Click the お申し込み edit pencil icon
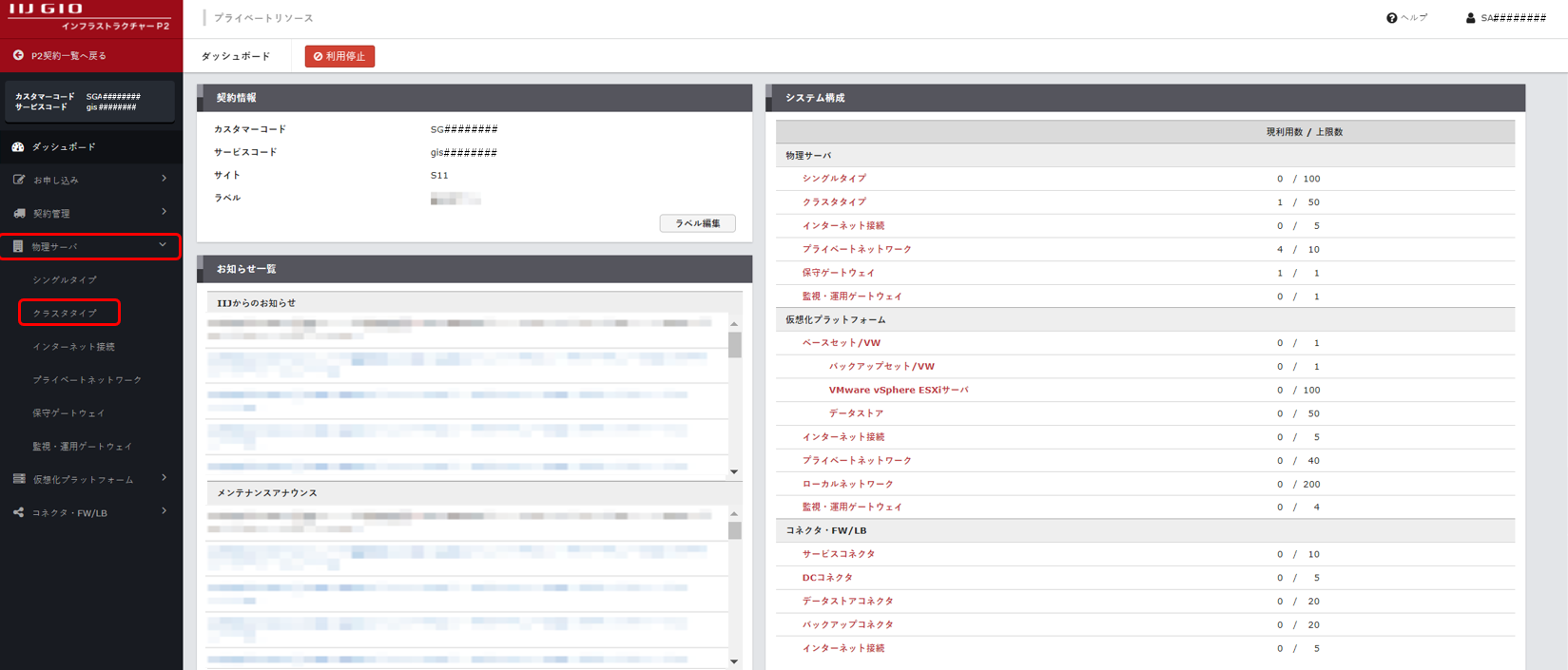Image resolution: width=1568 pixels, height=670 pixels. (19, 180)
